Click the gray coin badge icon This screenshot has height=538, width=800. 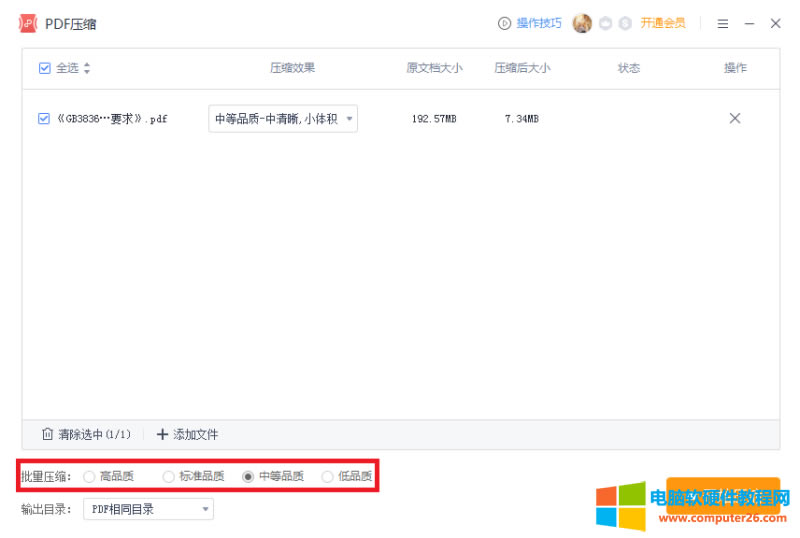tap(625, 23)
